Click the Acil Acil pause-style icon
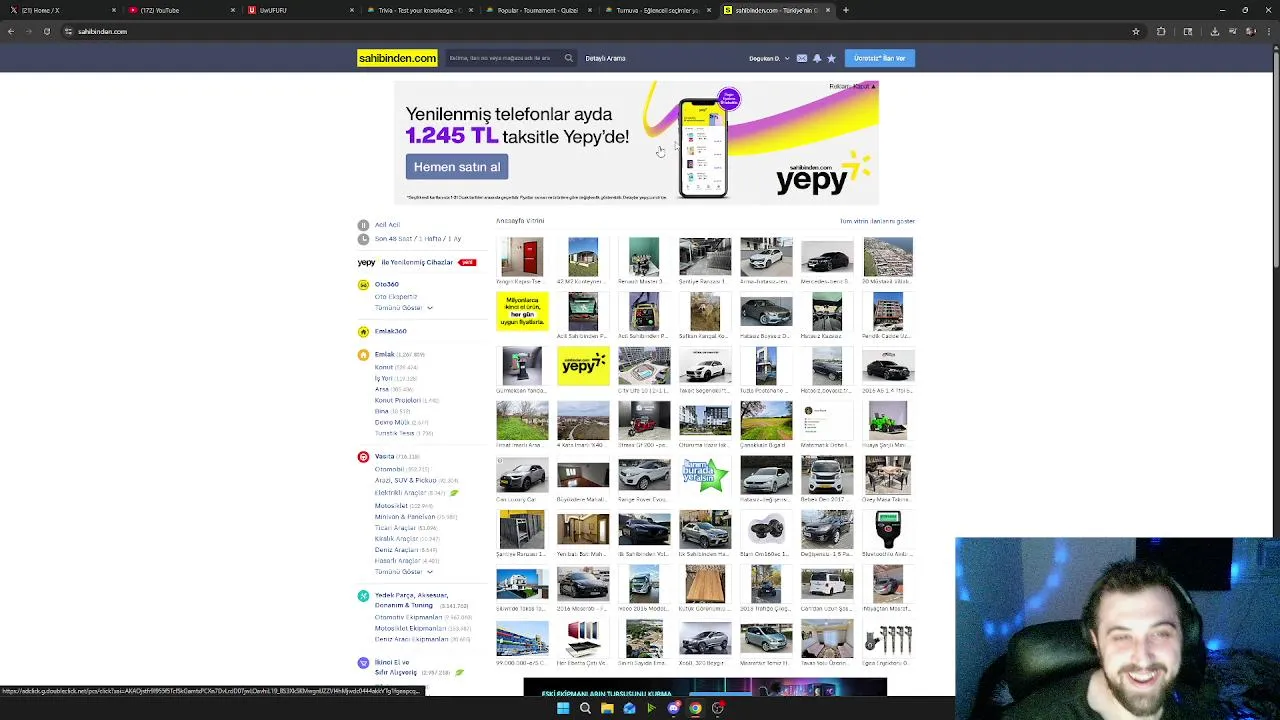The width and height of the screenshot is (1280, 720). coord(363,225)
